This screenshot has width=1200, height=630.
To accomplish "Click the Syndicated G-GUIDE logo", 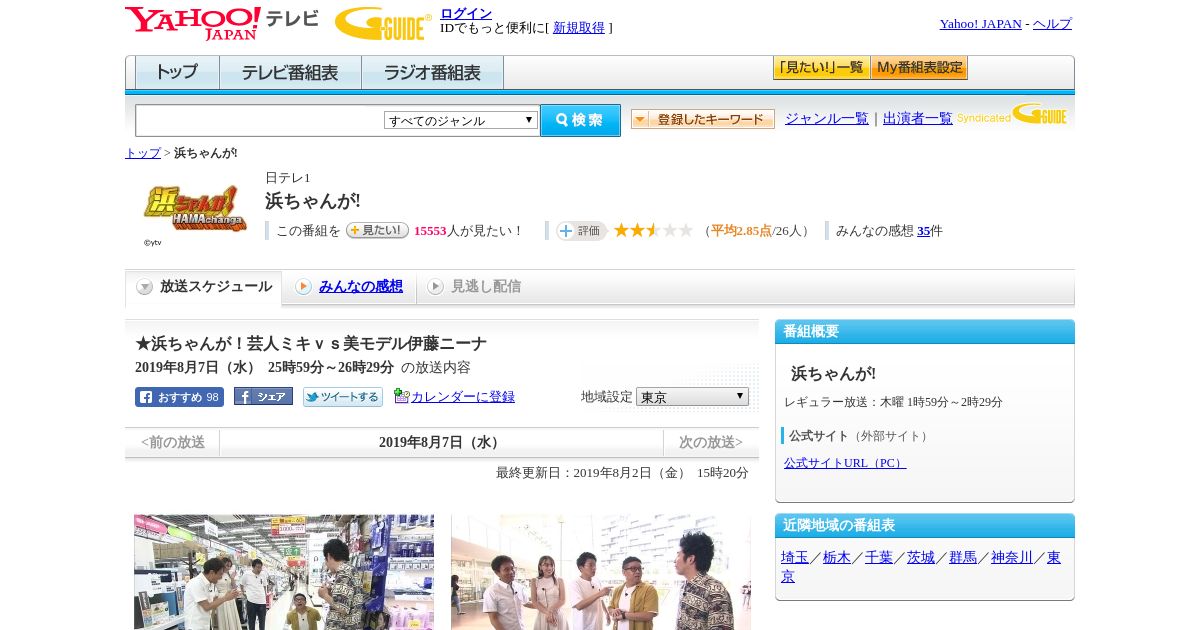I will click(x=1012, y=114).
